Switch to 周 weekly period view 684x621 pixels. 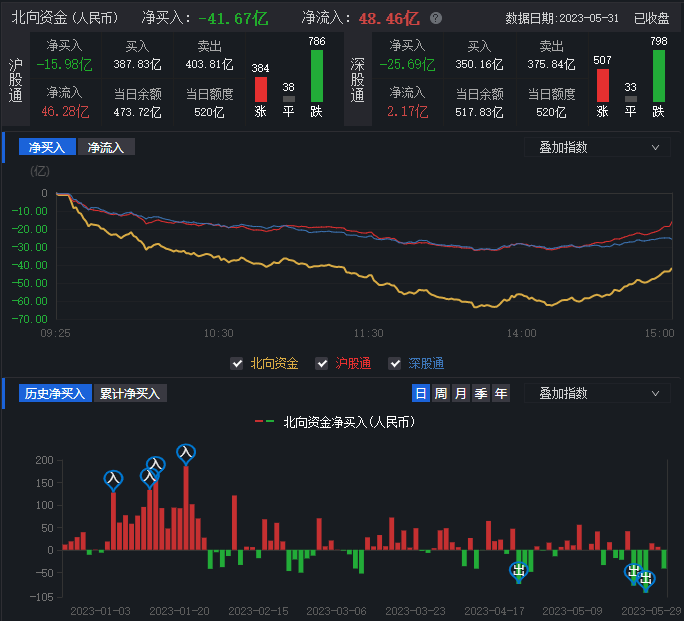(441, 394)
